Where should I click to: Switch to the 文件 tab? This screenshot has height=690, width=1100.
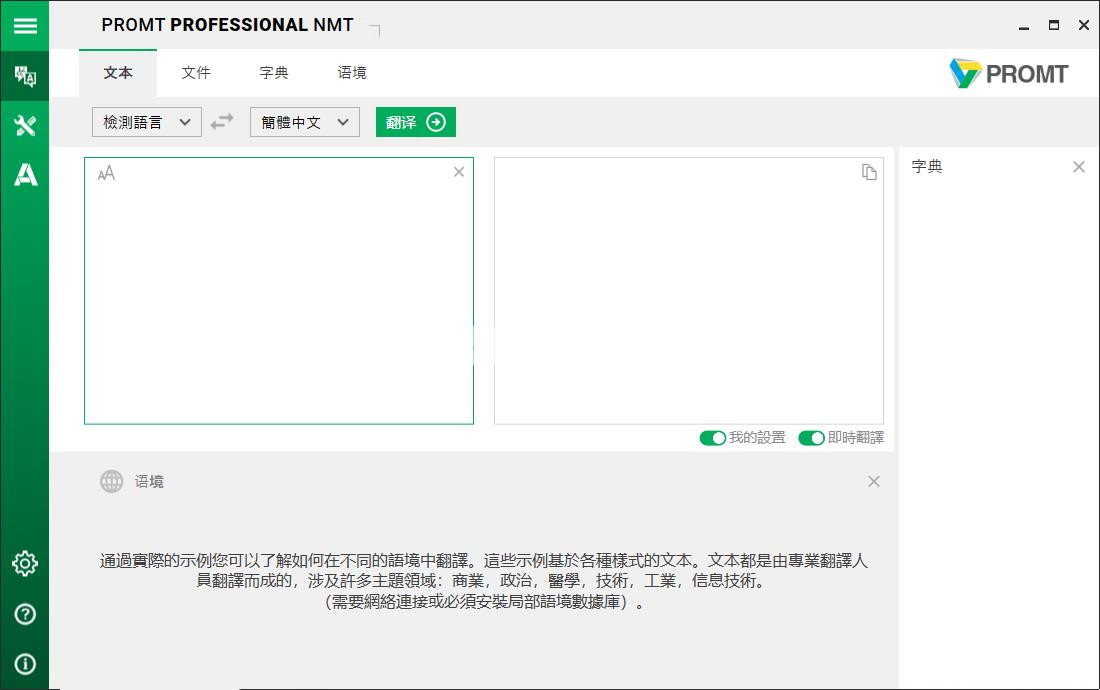click(x=196, y=73)
